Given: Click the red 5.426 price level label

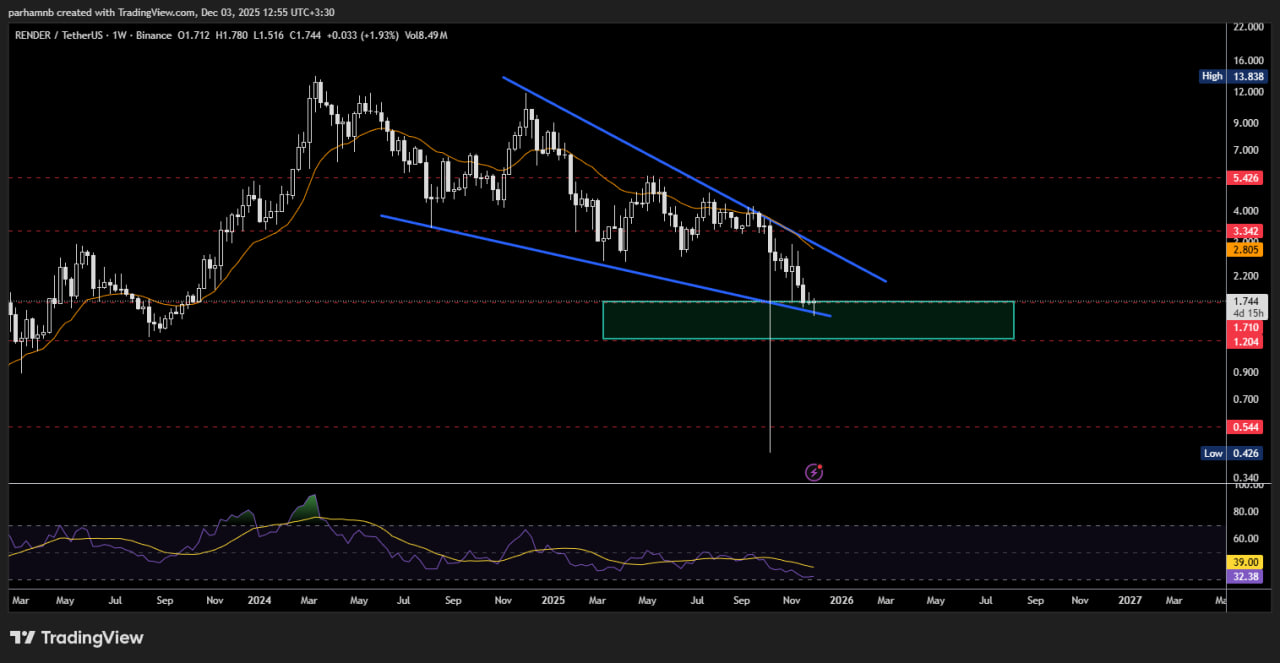Looking at the screenshot, I should tap(1246, 177).
